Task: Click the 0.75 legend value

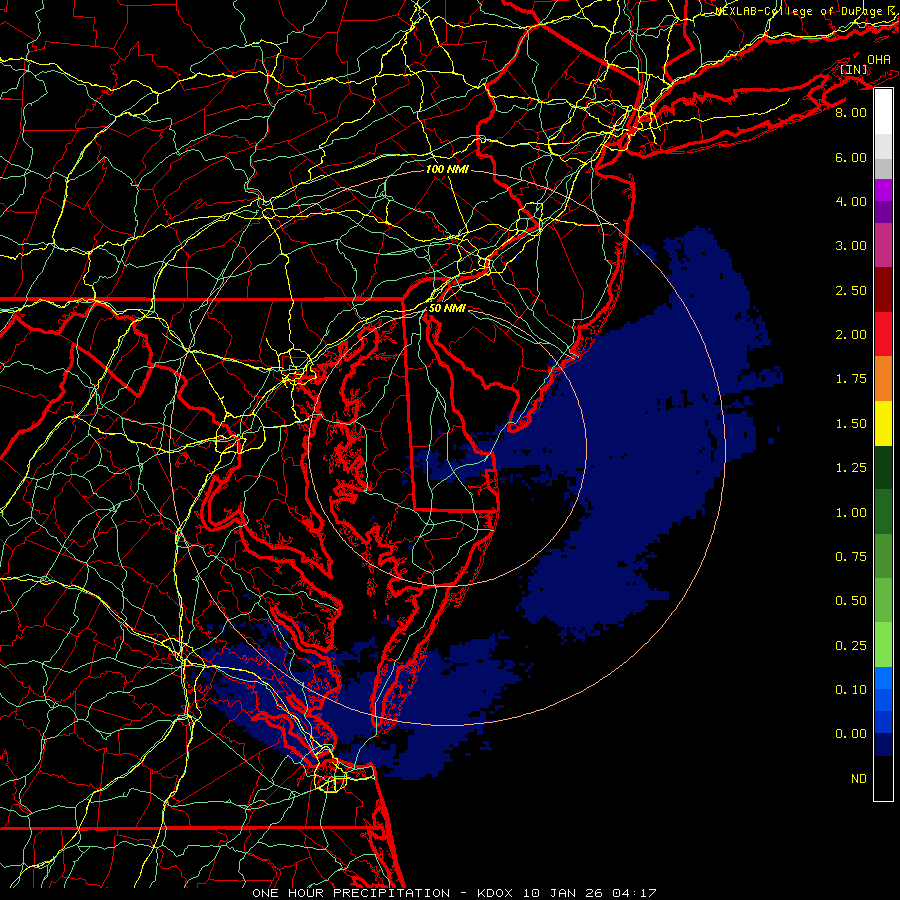Action: (851, 557)
